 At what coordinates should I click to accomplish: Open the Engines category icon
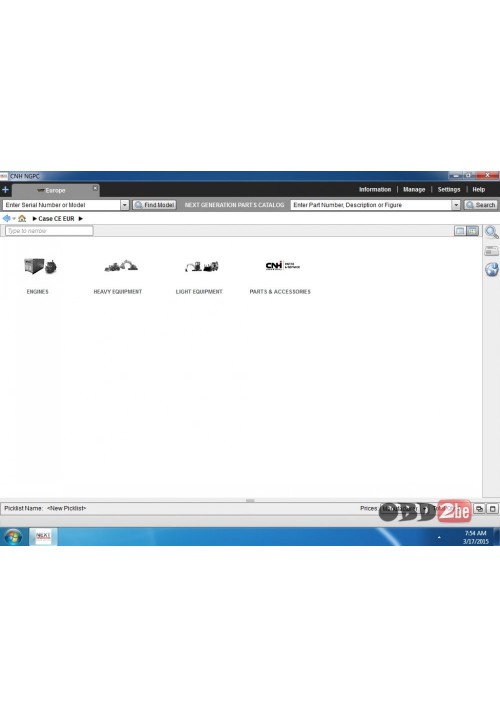click(x=40, y=266)
